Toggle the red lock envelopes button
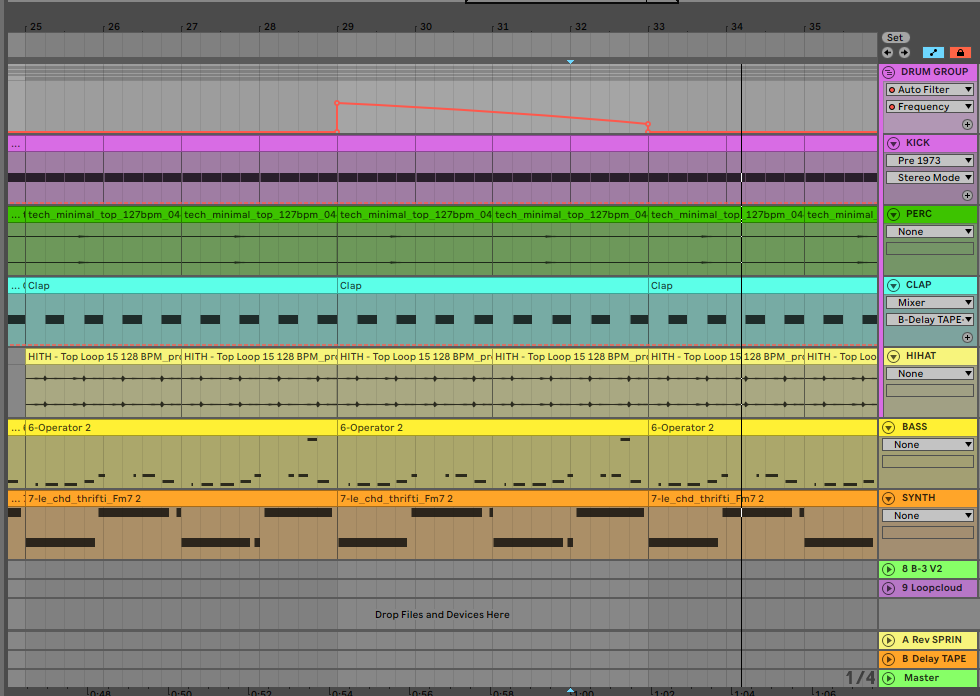 point(960,52)
